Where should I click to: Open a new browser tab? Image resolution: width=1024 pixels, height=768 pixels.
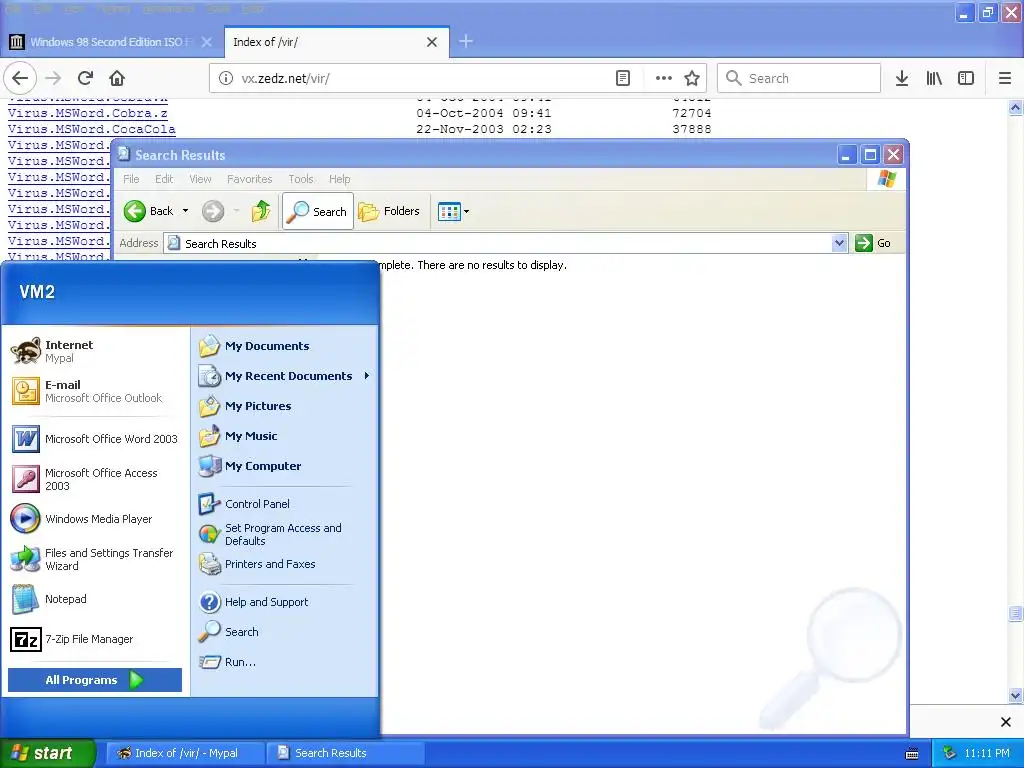[x=466, y=42]
